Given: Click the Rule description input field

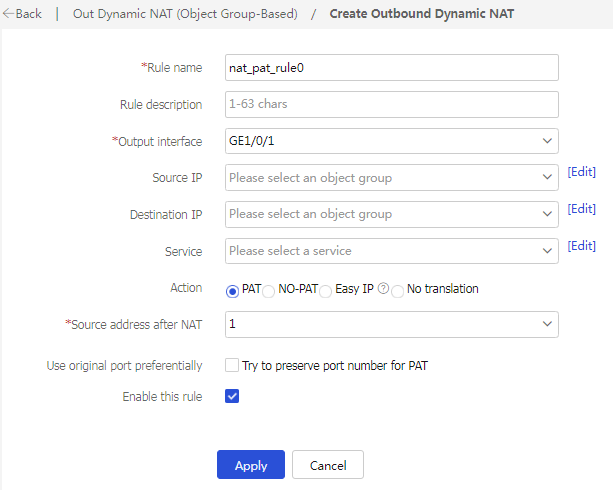Looking at the screenshot, I should tap(391, 104).
